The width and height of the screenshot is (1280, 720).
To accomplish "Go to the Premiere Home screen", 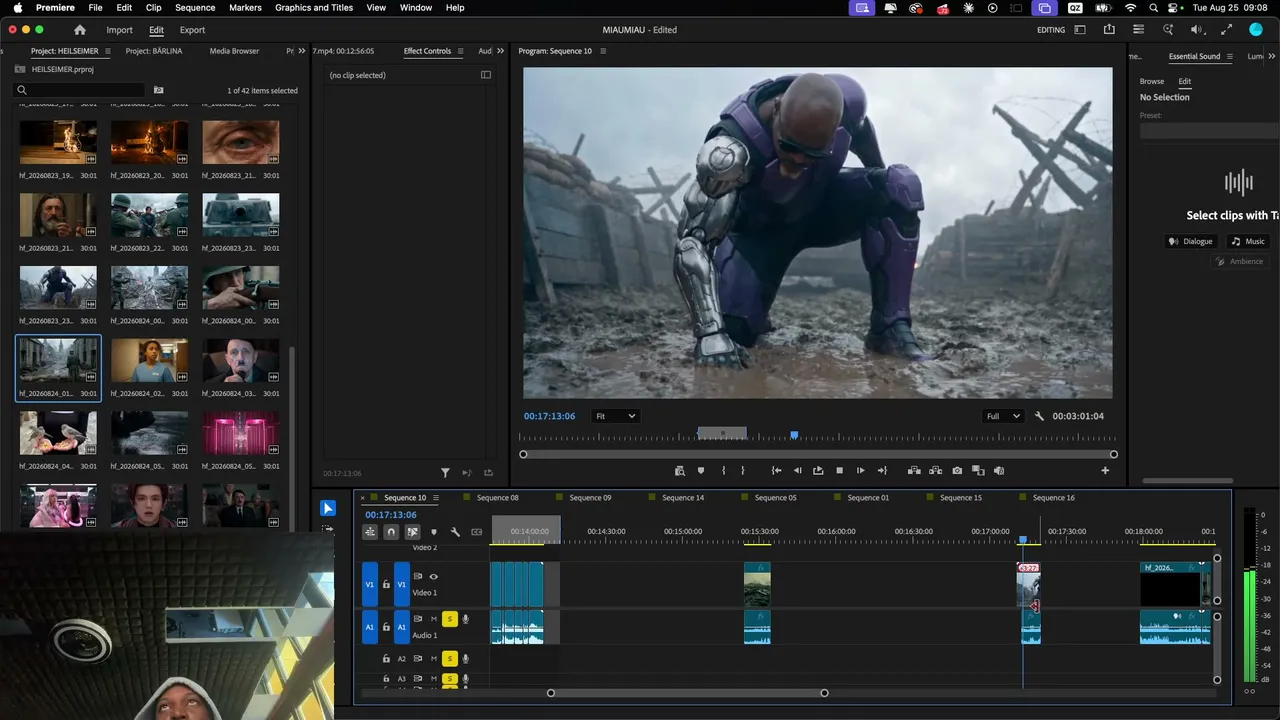I will 80,30.
